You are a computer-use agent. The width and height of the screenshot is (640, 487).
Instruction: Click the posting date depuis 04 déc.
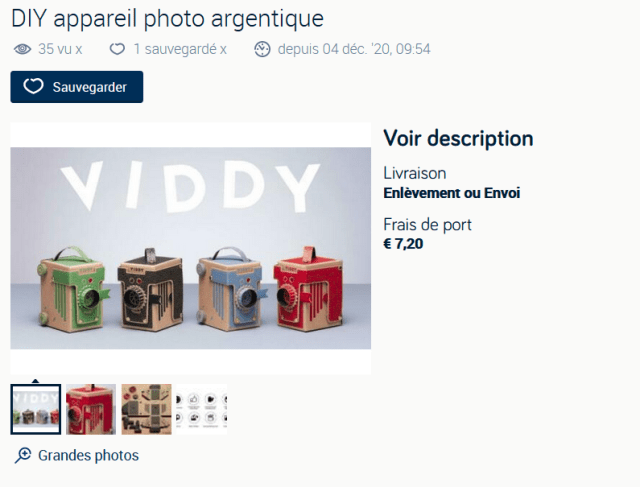pos(354,49)
